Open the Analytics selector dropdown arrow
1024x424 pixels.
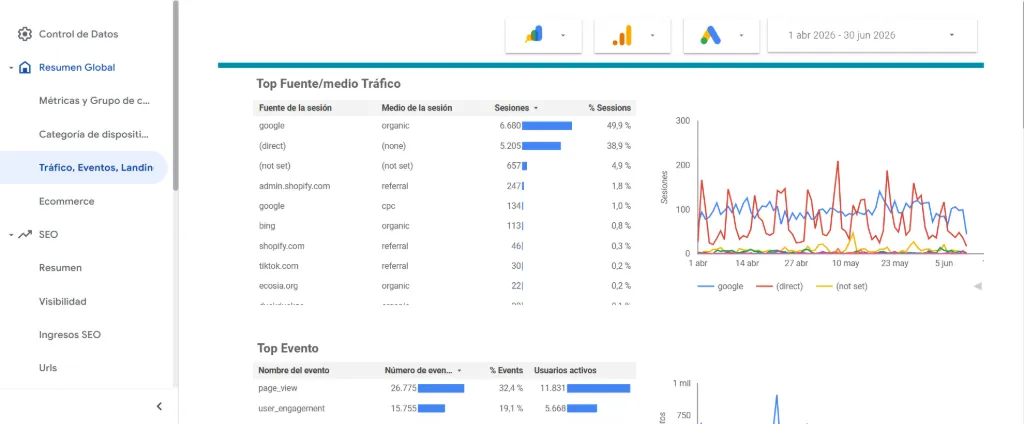click(x=652, y=35)
